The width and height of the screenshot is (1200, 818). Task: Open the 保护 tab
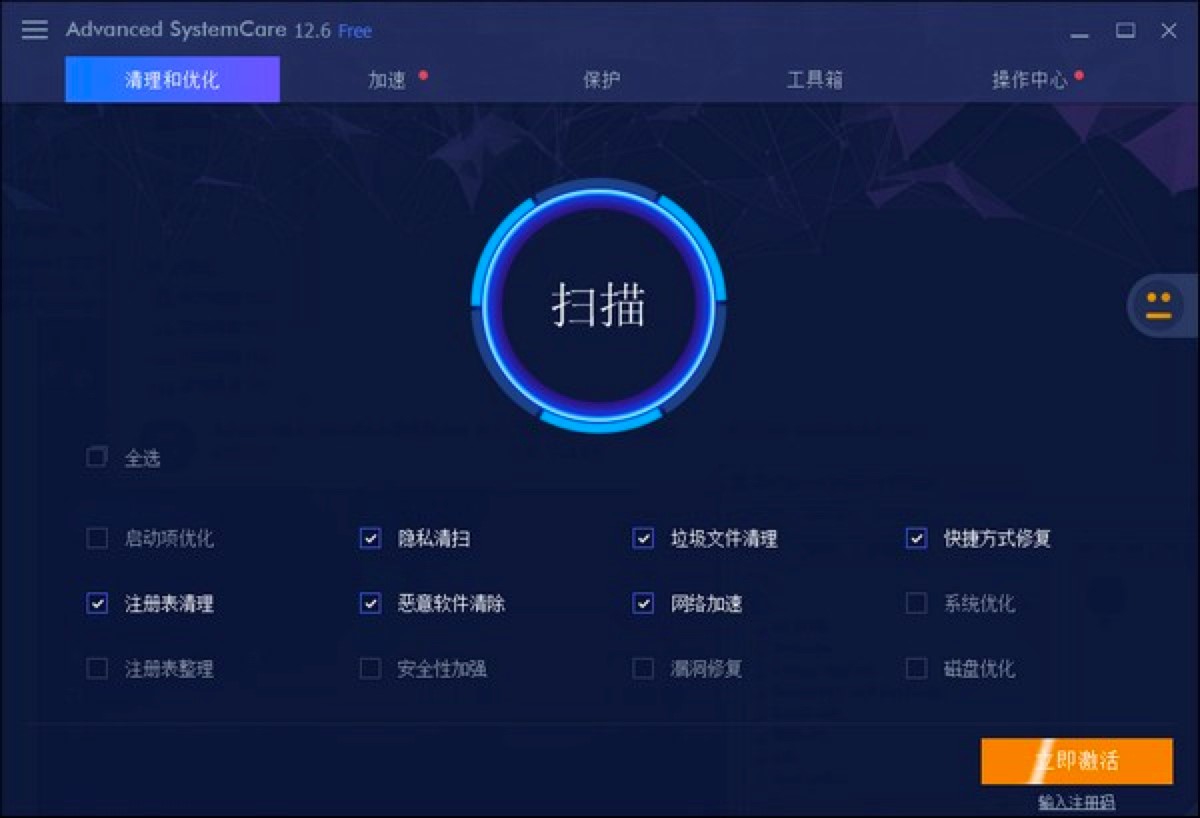click(600, 79)
